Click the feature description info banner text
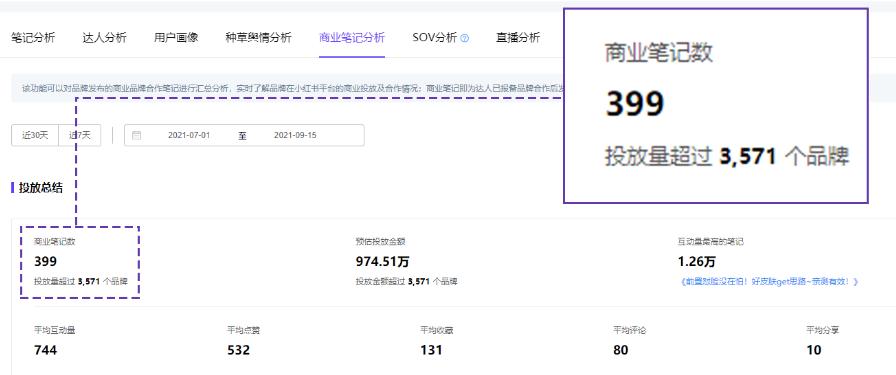Viewport: 896px width, 375px height. 293,89
